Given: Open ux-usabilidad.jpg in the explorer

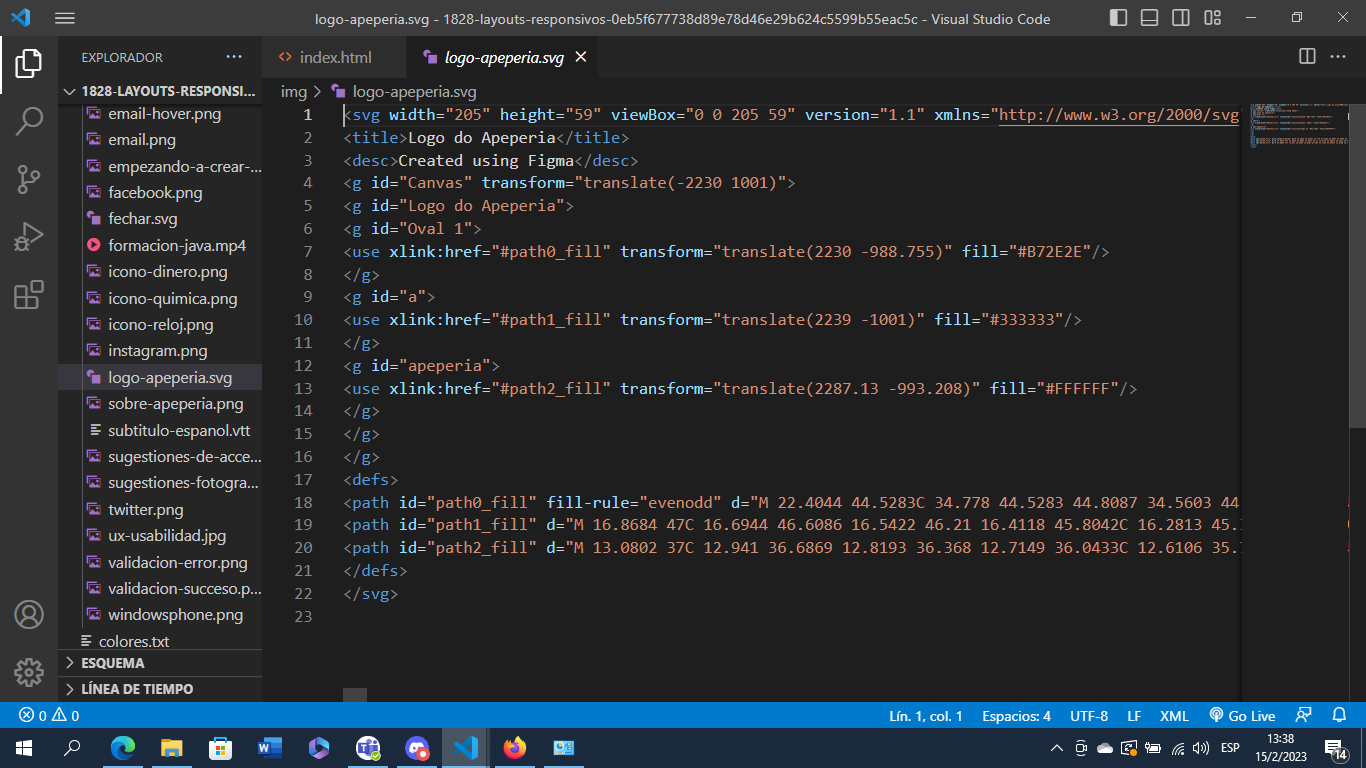Looking at the screenshot, I should tap(167, 536).
